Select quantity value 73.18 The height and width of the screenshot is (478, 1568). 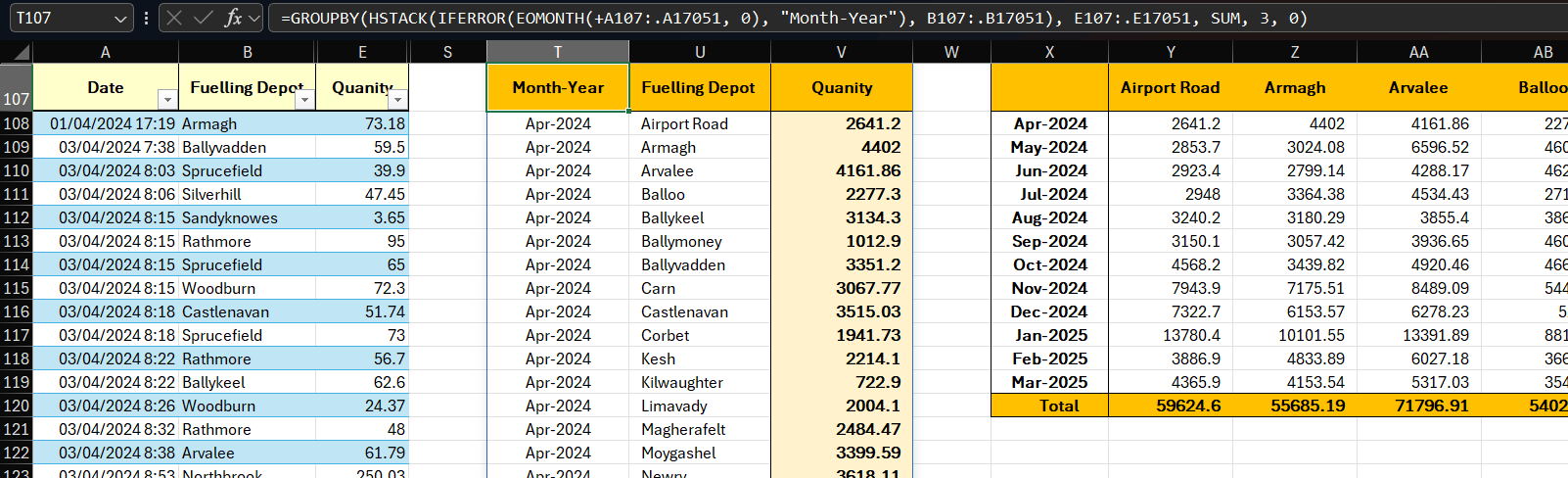362,123
